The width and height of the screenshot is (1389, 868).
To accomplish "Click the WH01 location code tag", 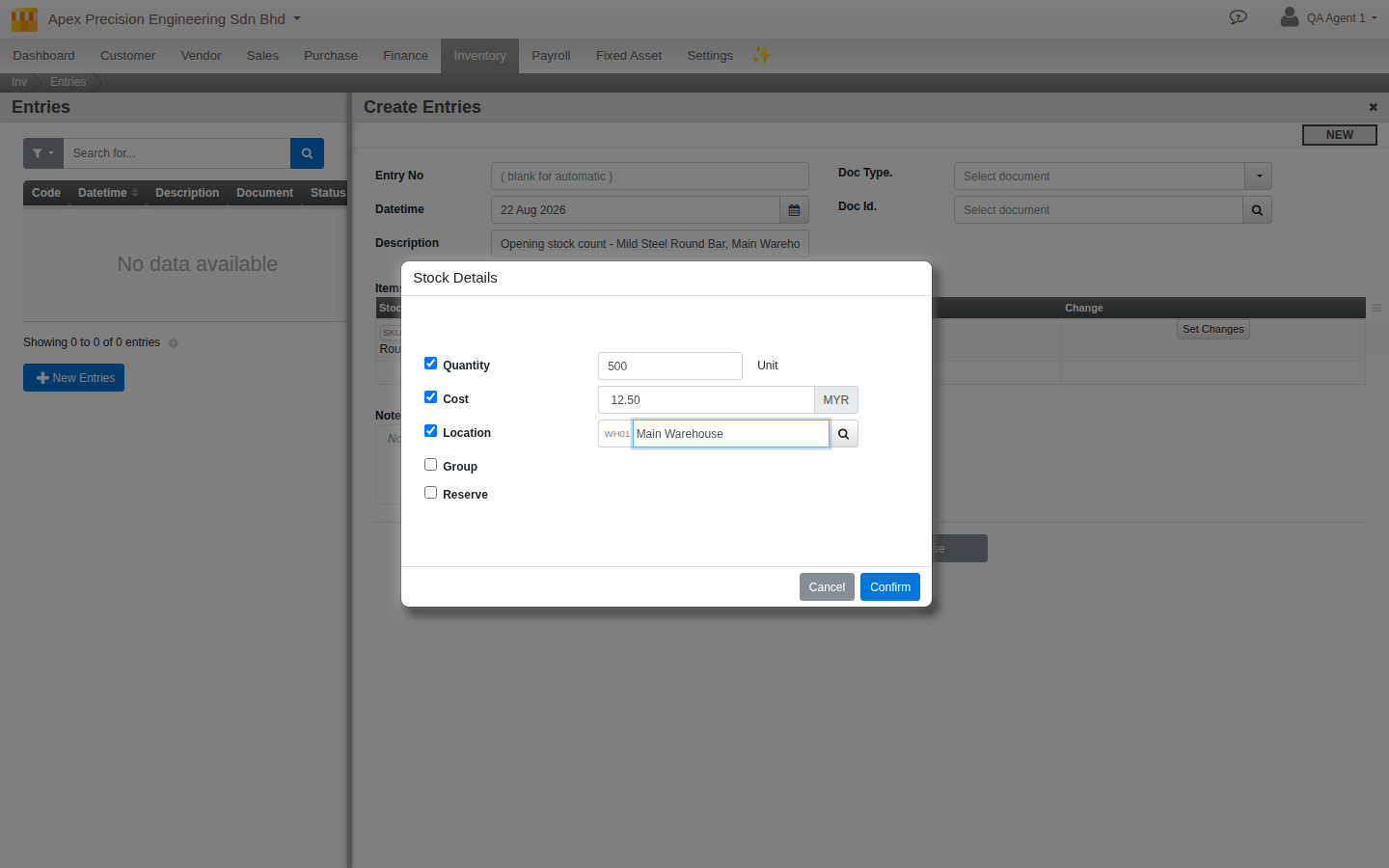I will 616,434.
